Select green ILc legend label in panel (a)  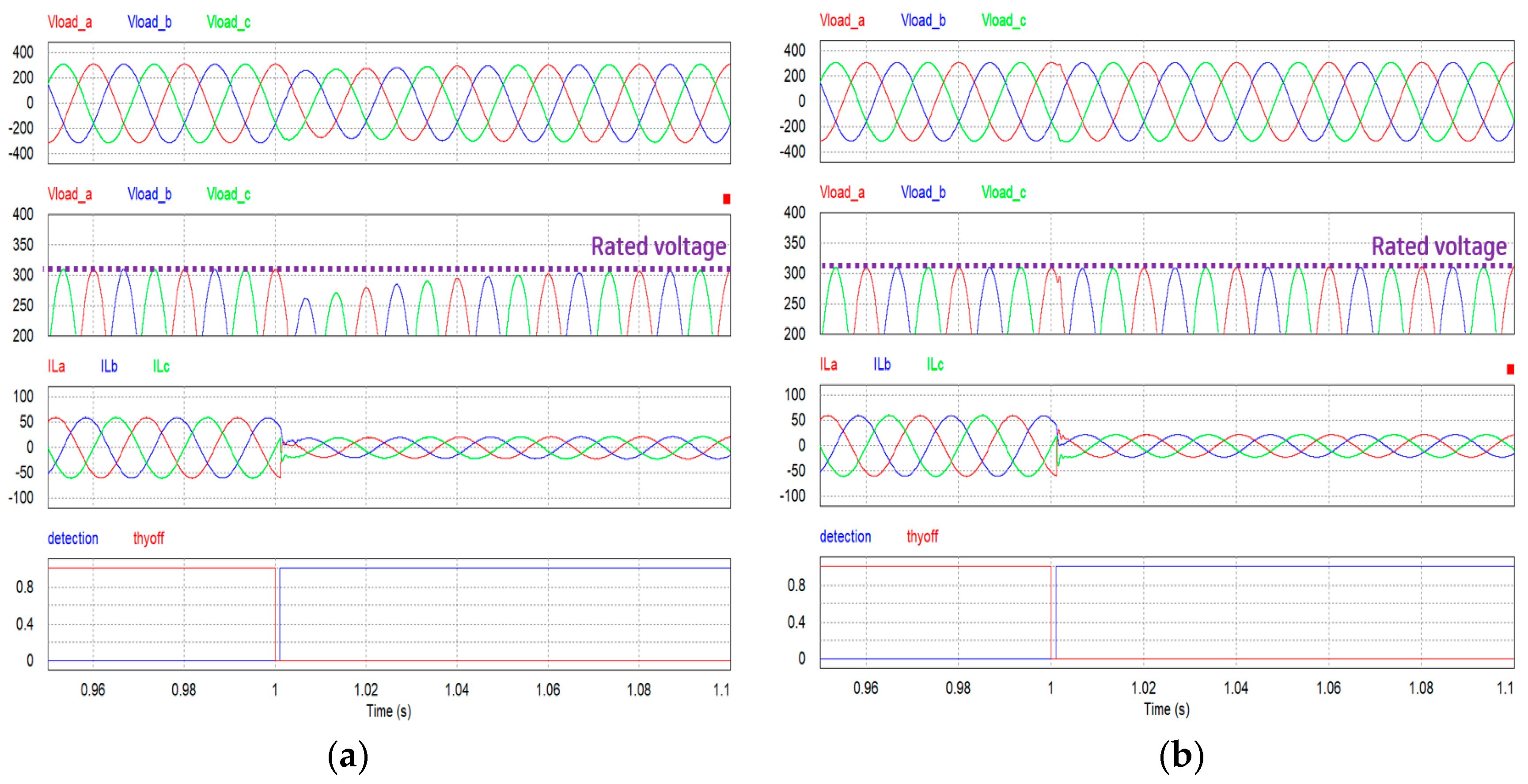(x=161, y=366)
